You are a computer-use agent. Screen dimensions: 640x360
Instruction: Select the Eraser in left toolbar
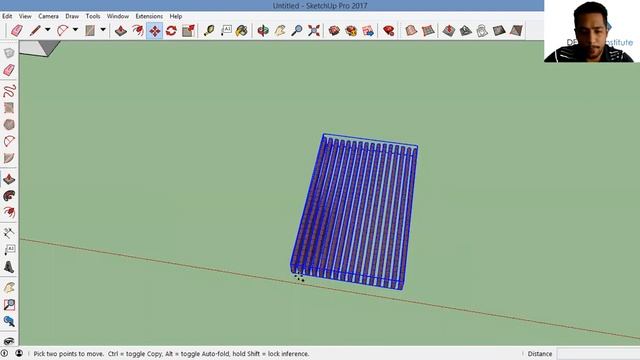9,70
